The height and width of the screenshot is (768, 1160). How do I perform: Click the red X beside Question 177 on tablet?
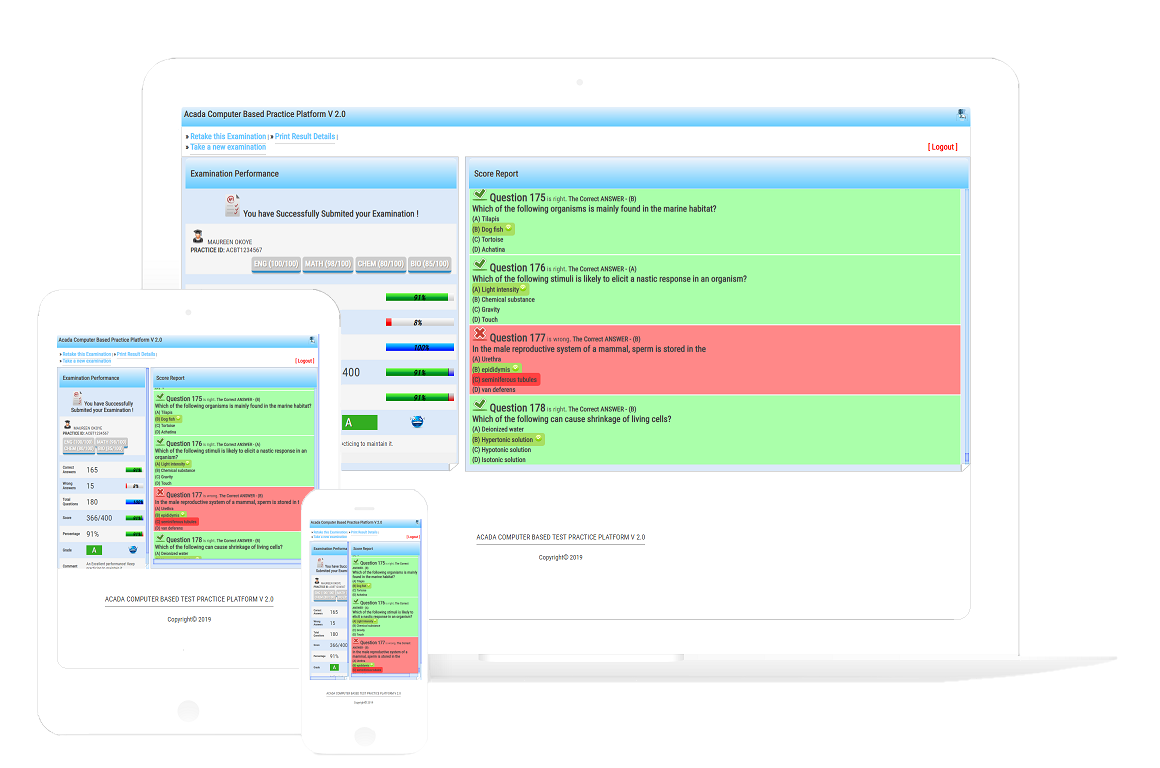pos(160,493)
